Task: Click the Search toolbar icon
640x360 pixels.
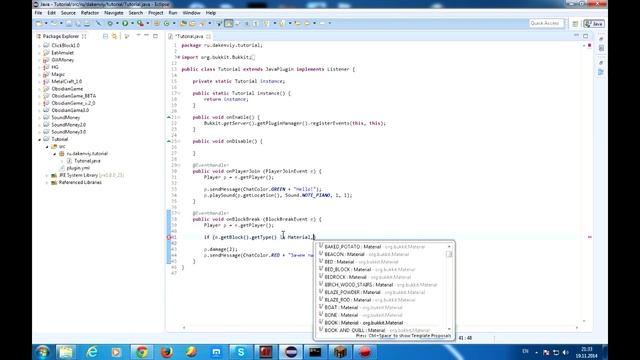Action: point(202,24)
